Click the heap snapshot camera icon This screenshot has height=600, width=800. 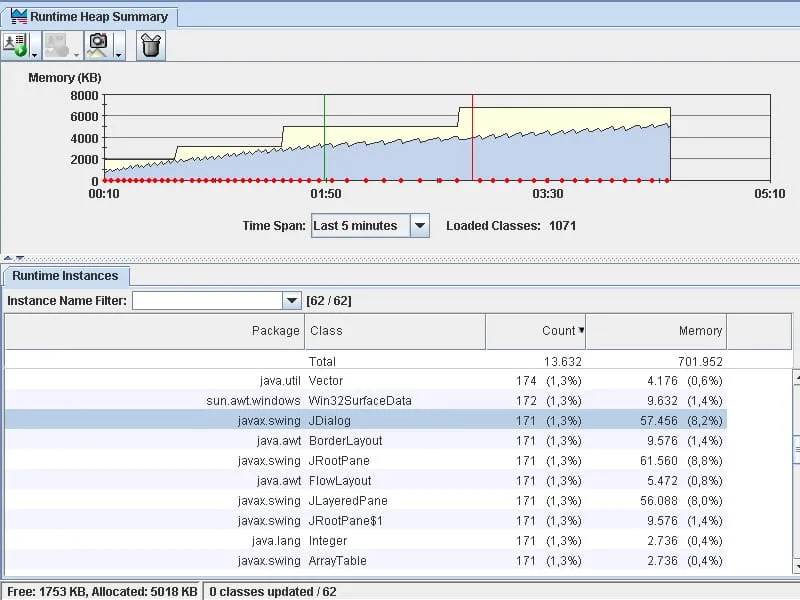(98, 45)
